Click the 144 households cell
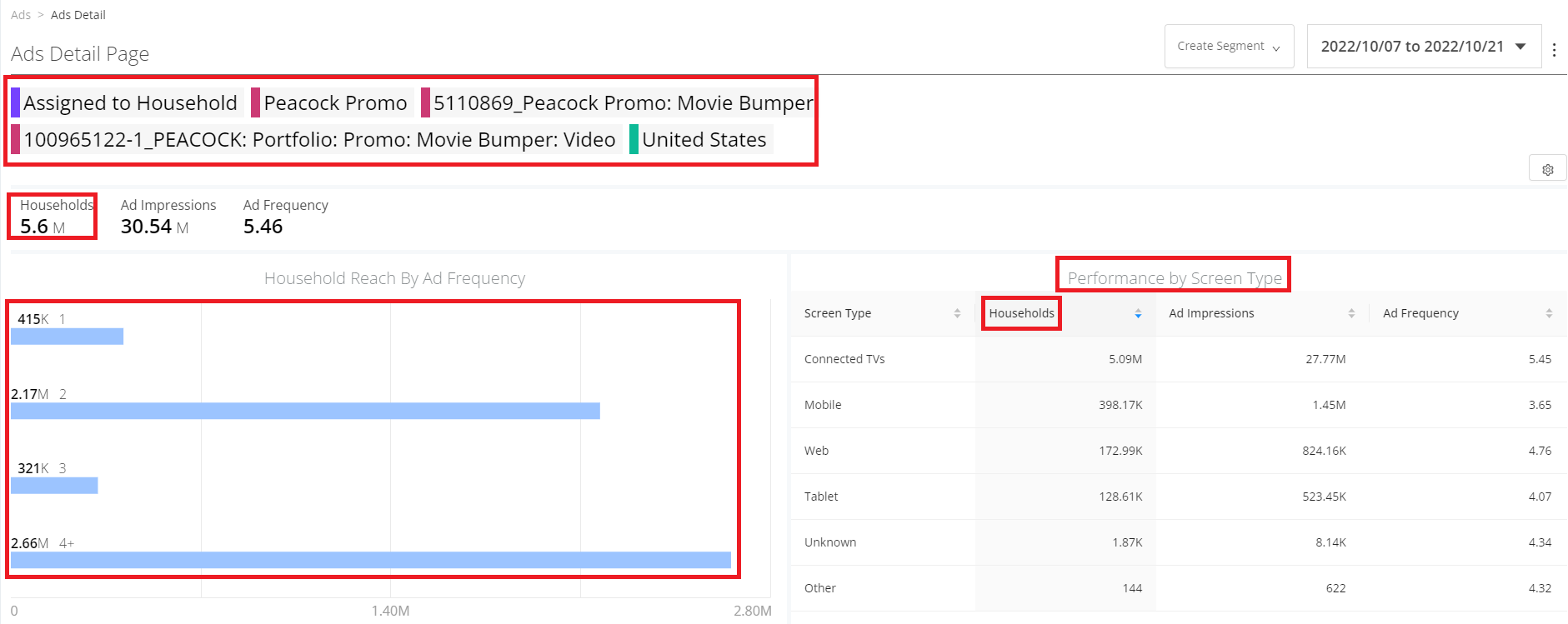Screen dimensions: 1568x624 [x=1132, y=588]
